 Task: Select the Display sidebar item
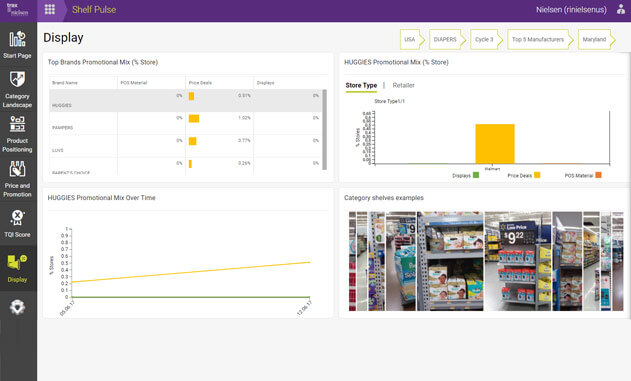coord(17,268)
